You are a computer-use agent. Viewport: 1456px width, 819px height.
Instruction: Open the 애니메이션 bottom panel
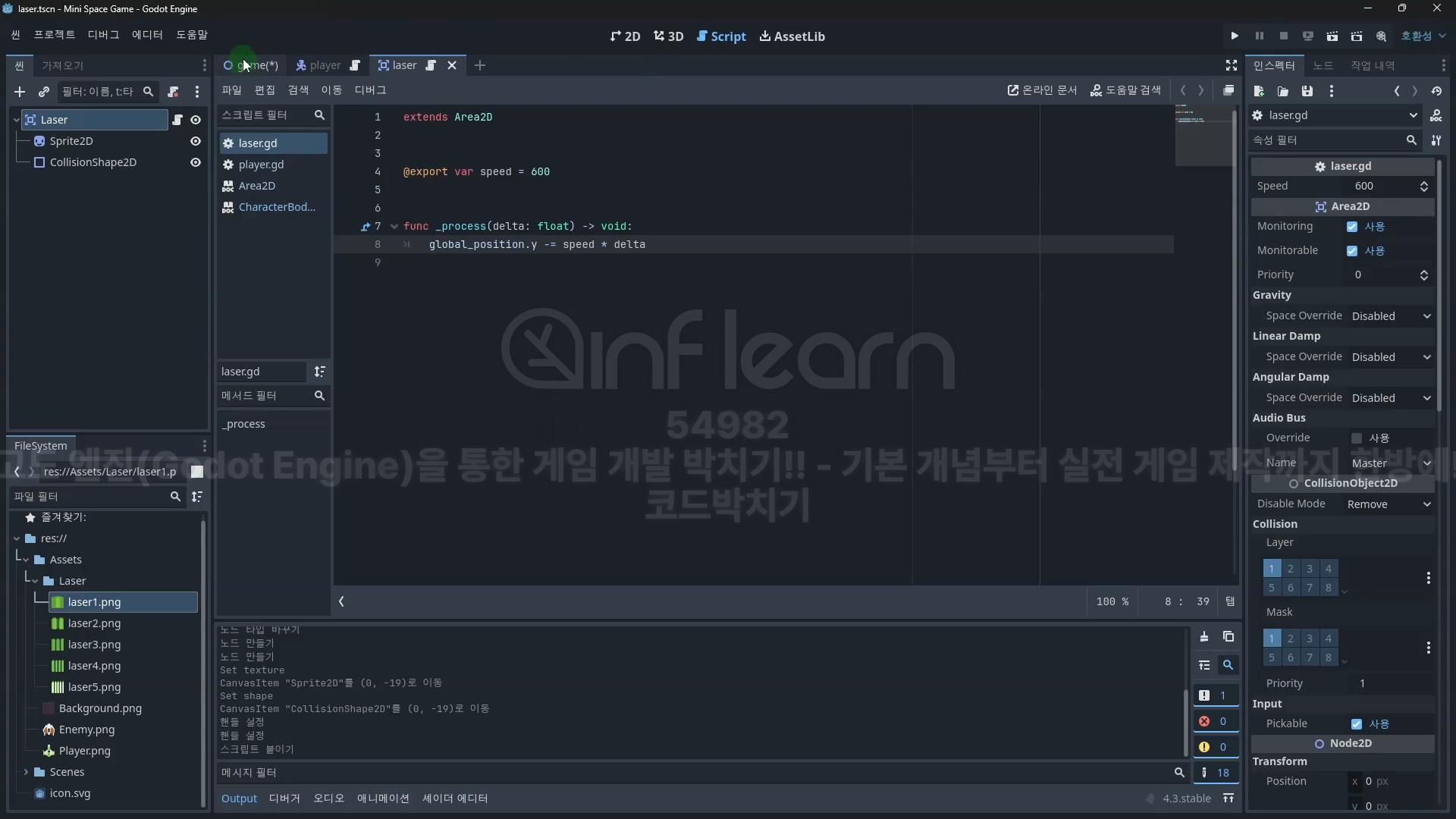383,798
